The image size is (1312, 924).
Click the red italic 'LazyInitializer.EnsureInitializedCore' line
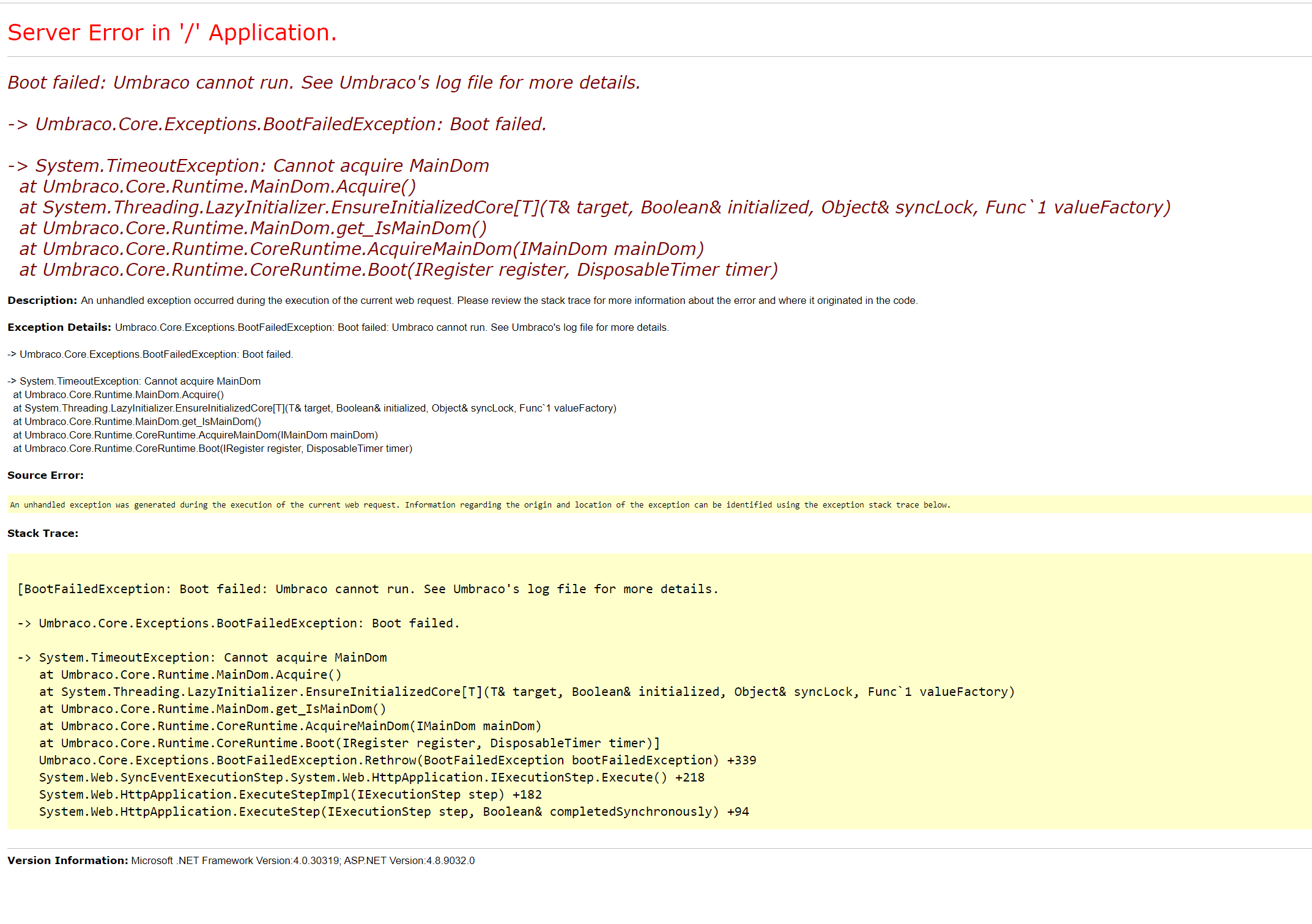(595, 207)
